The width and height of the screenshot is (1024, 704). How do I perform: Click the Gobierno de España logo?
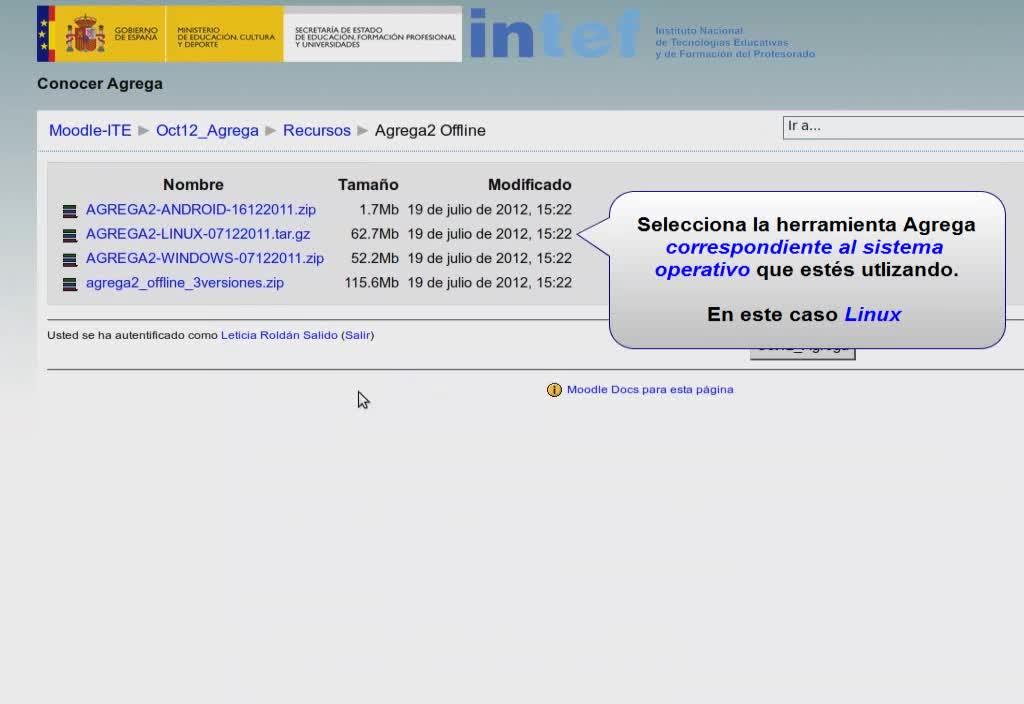tap(101, 34)
